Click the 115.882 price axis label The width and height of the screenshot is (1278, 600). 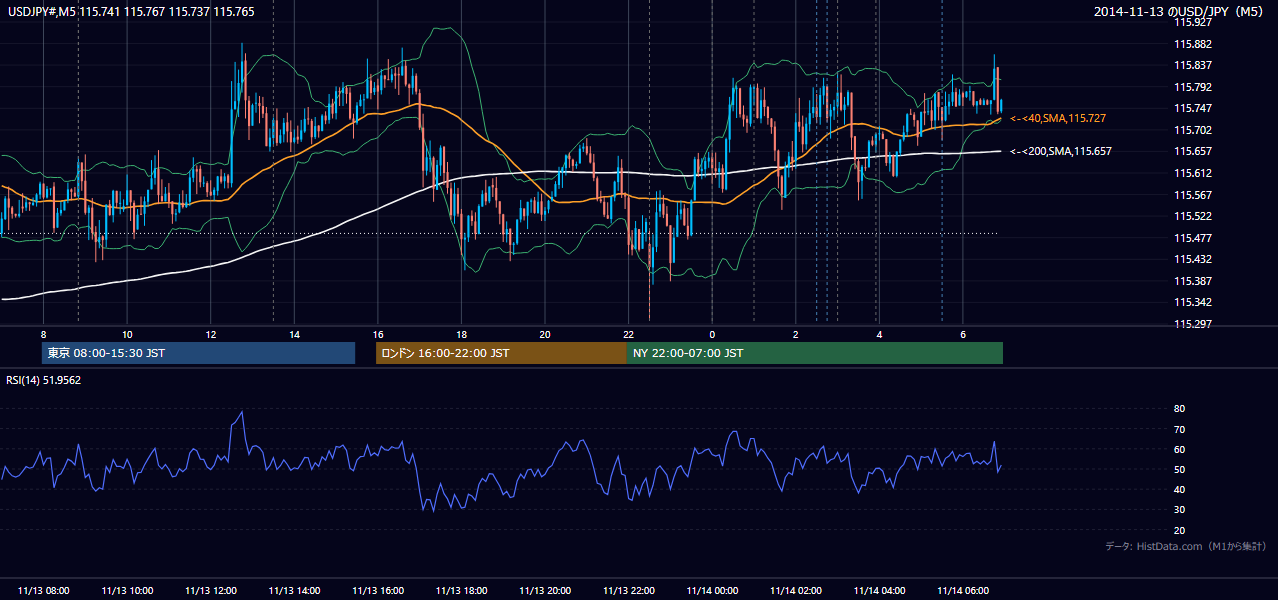pyautogui.click(x=1192, y=44)
